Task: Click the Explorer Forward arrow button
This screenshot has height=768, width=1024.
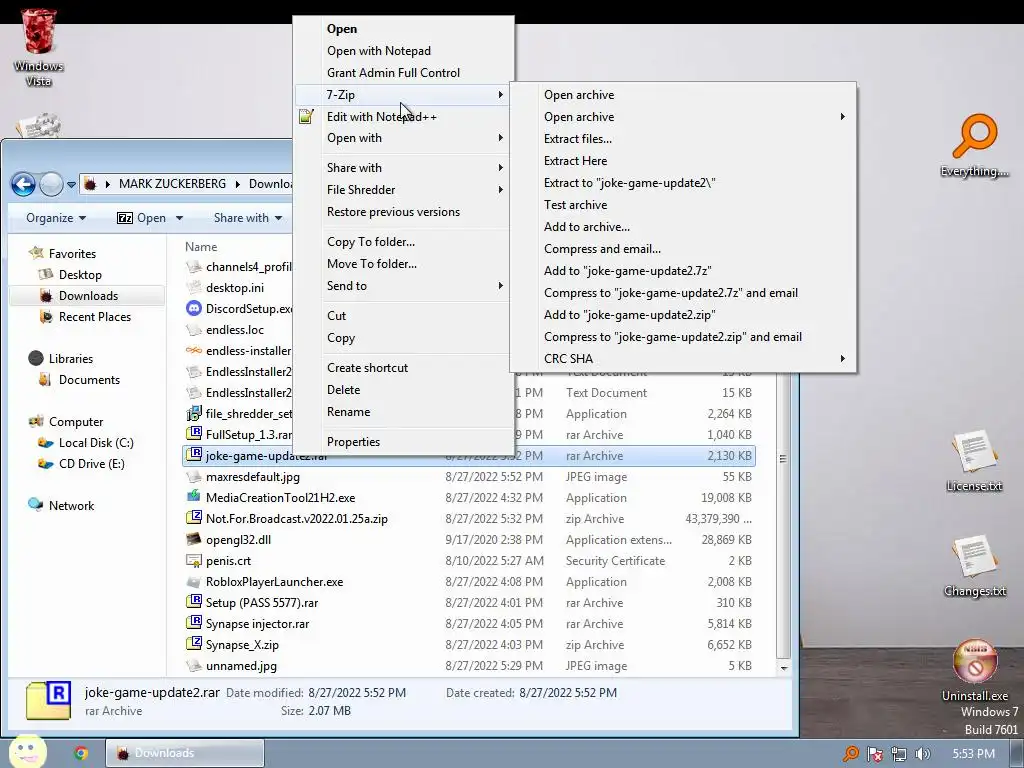Action: [x=51, y=184]
